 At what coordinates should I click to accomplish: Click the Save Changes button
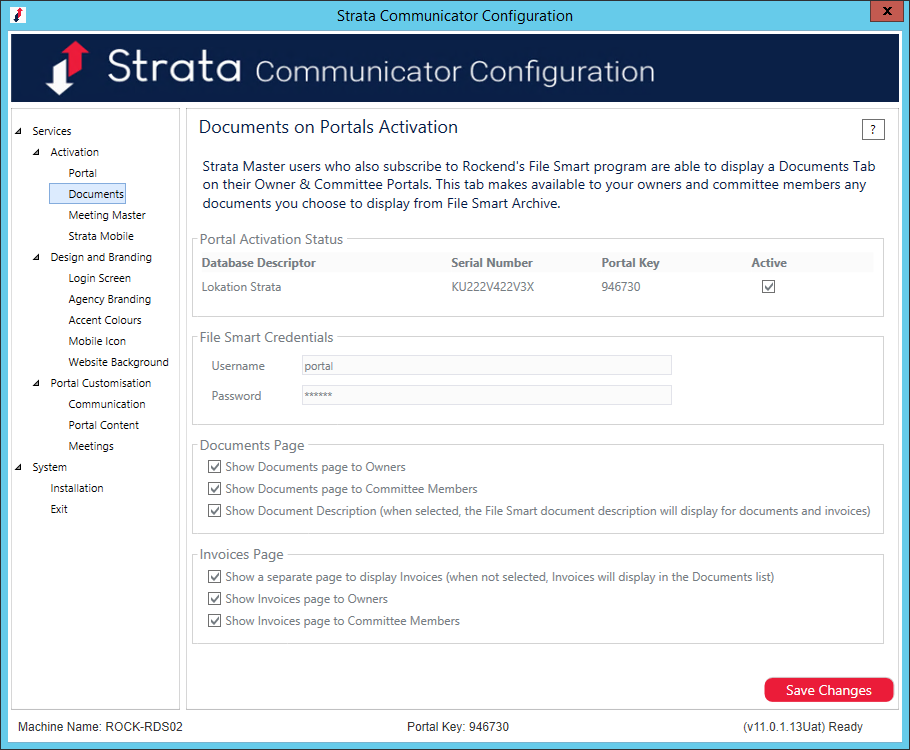coord(828,690)
